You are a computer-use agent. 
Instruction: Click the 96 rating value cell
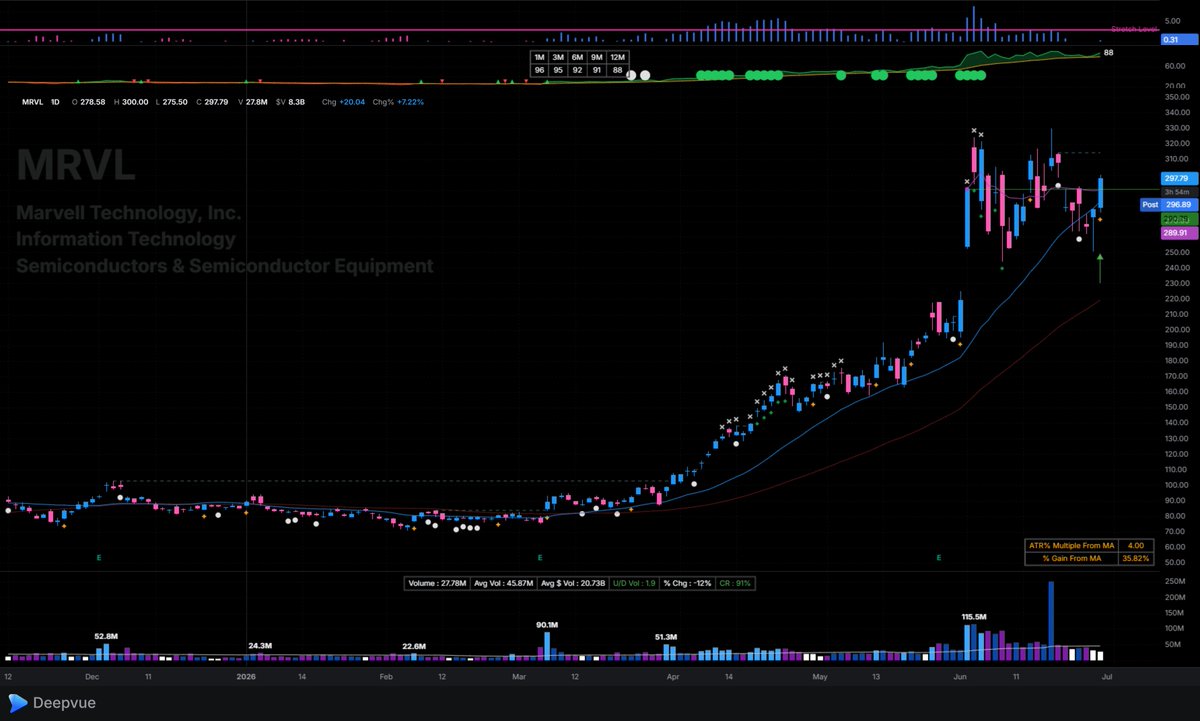[540, 71]
